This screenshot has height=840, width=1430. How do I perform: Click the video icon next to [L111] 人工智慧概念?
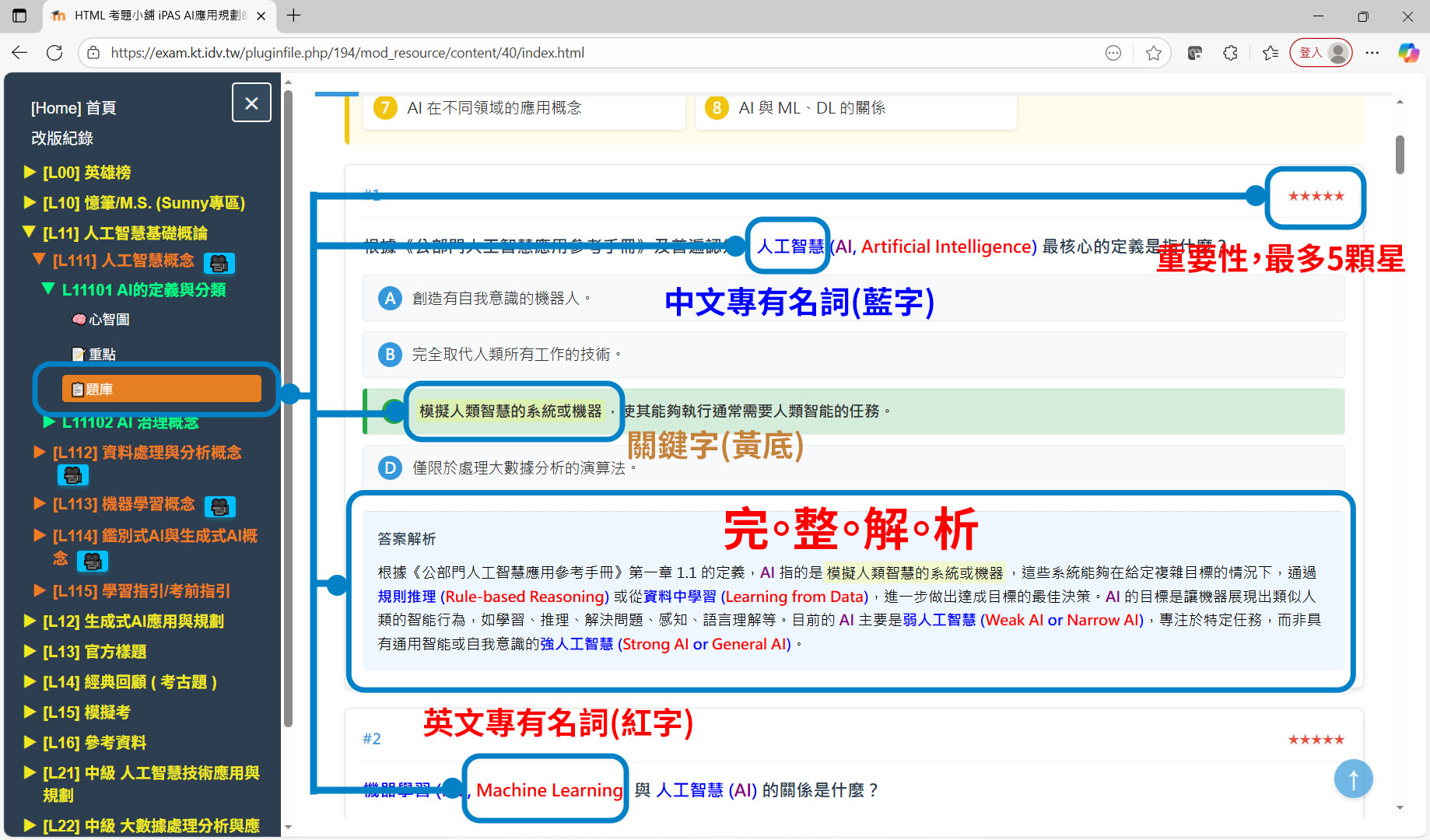click(x=219, y=263)
